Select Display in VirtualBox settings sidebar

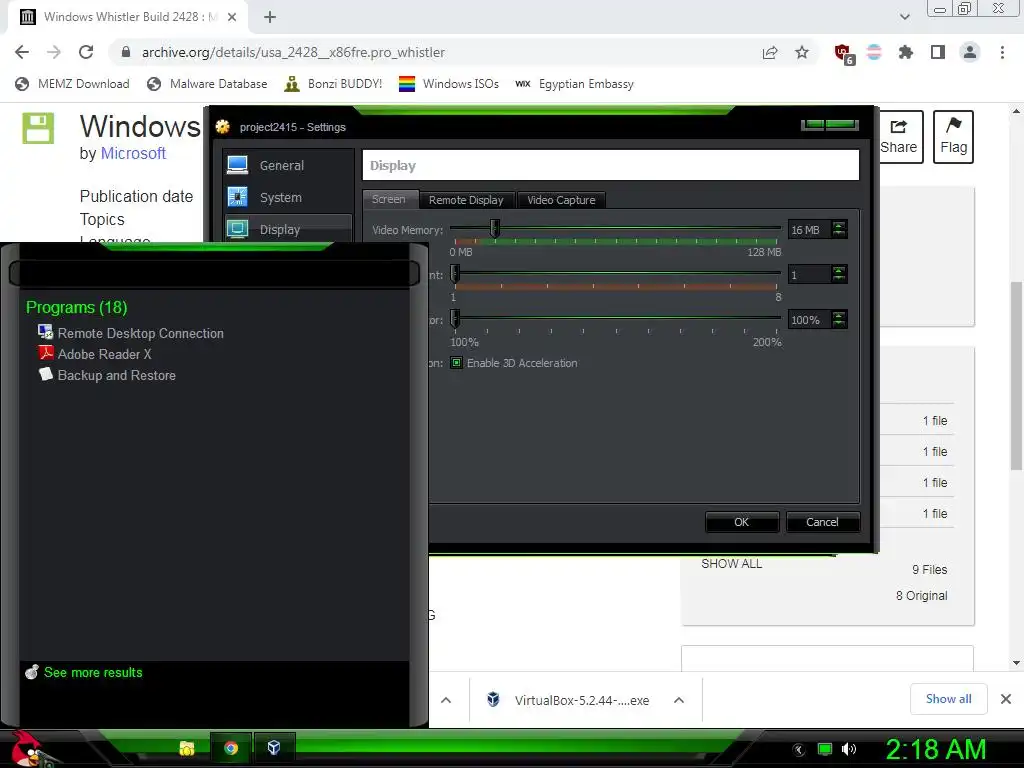click(x=287, y=229)
